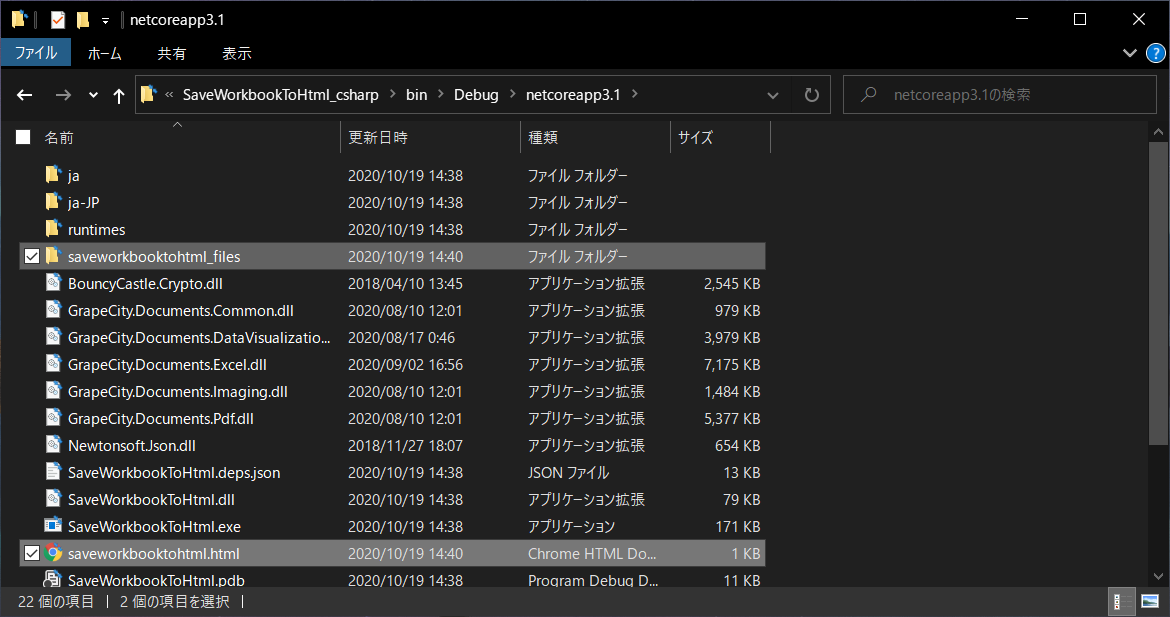Expand hidden breadcrumb path double chevron

169,95
